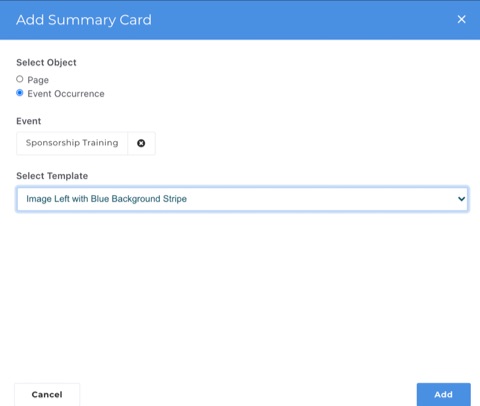Image resolution: width=480 pixels, height=406 pixels.
Task: Click the Select Template label
Action: coord(52,176)
